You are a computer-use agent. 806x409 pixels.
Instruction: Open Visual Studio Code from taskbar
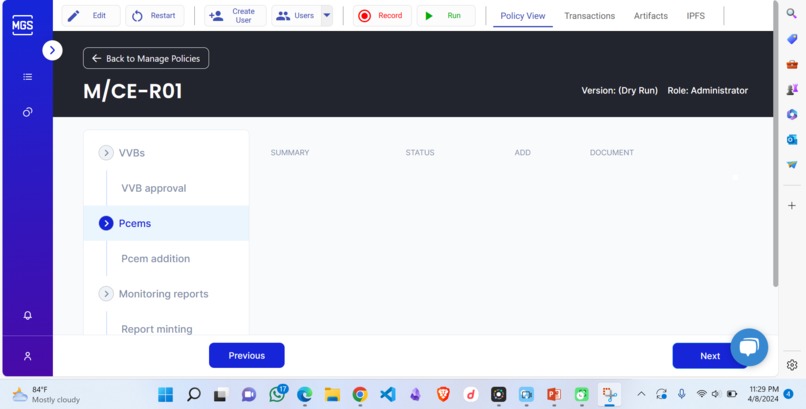pyautogui.click(x=388, y=395)
